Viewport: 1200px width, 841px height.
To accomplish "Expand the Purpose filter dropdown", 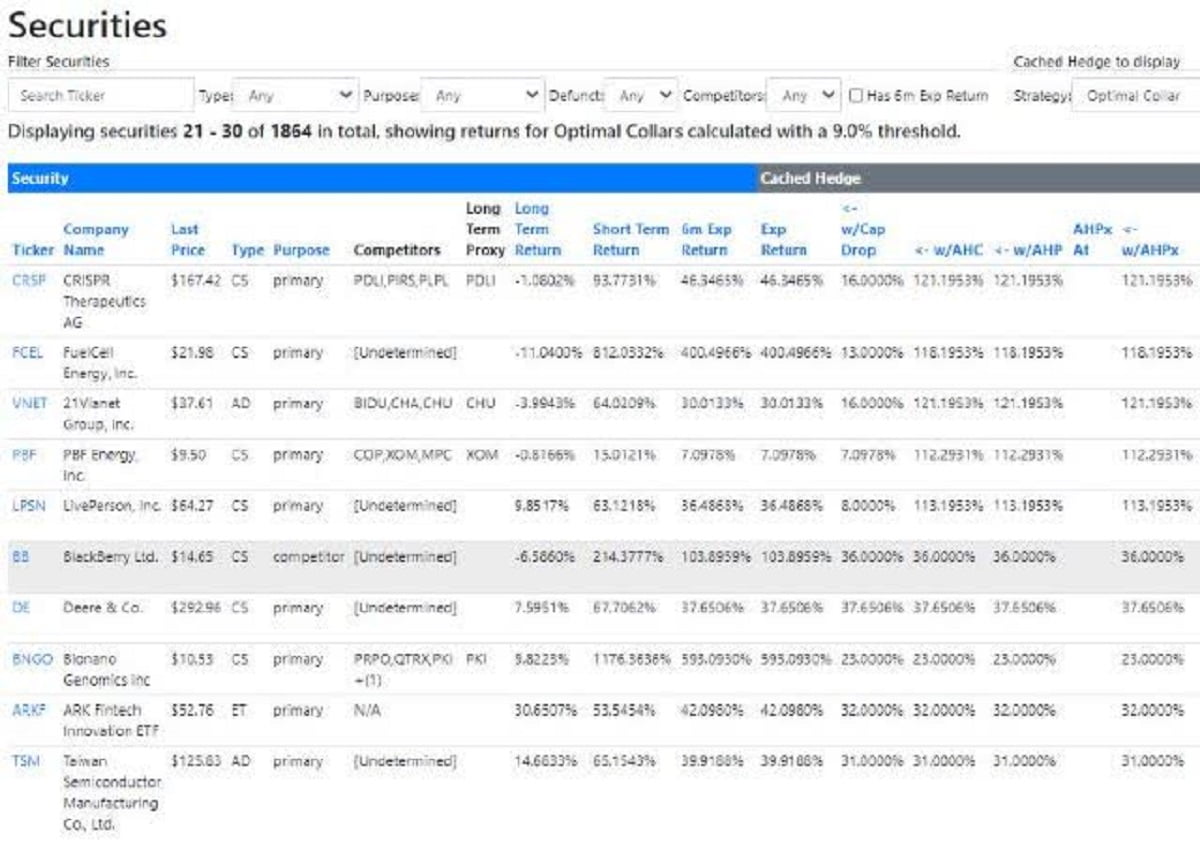I will (483, 96).
